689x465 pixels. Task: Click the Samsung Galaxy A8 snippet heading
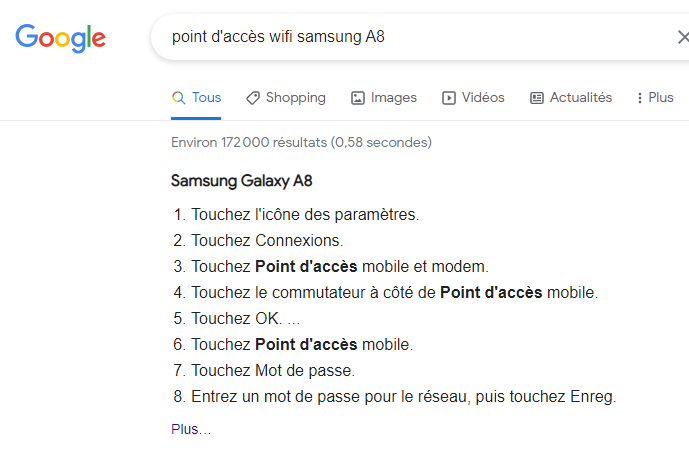(243, 181)
